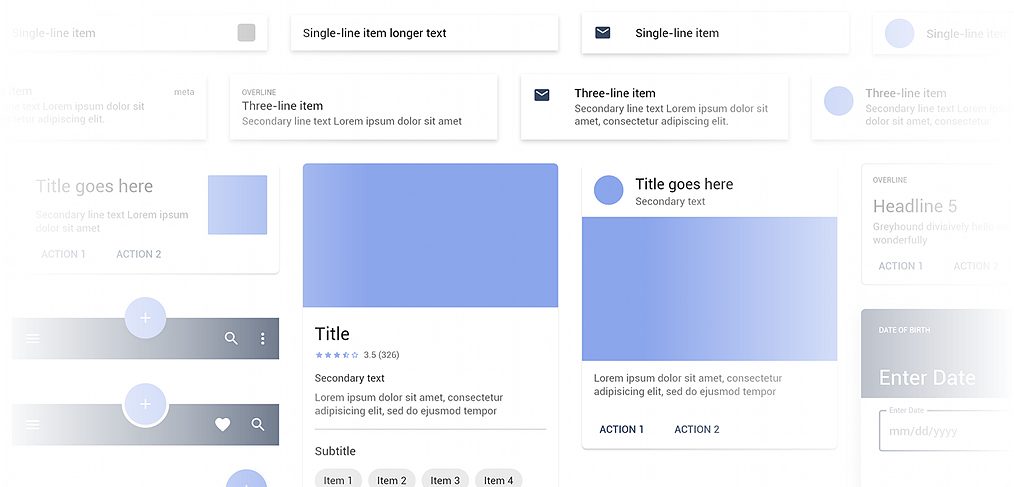Select the 'Single-line item longer text' list row
The image size is (1014, 487).
pyautogui.click(x=424, y=33)
